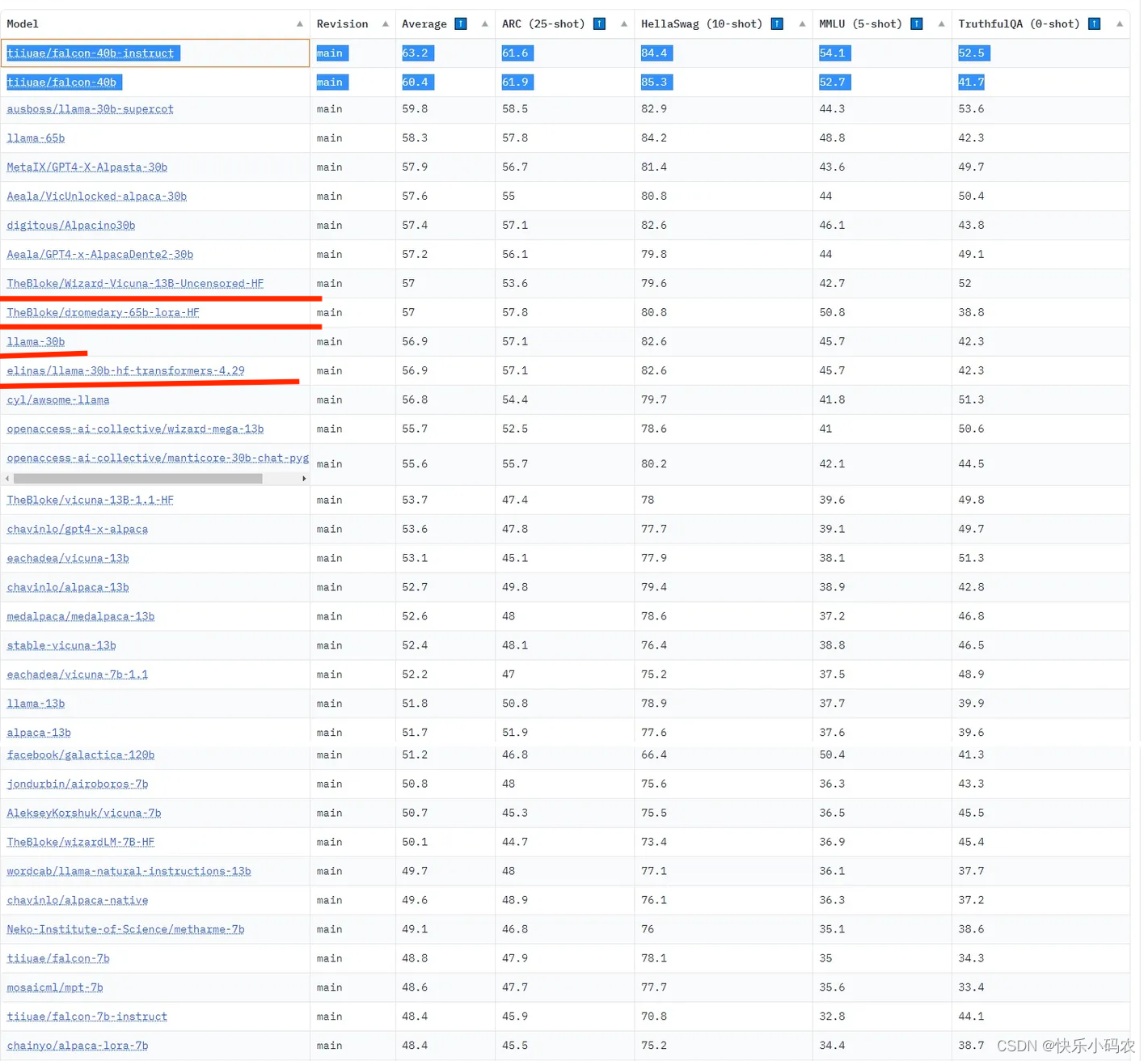
Task: Click the sort triangle in the TruthfulQA column header
Action: click(1120, 24)
